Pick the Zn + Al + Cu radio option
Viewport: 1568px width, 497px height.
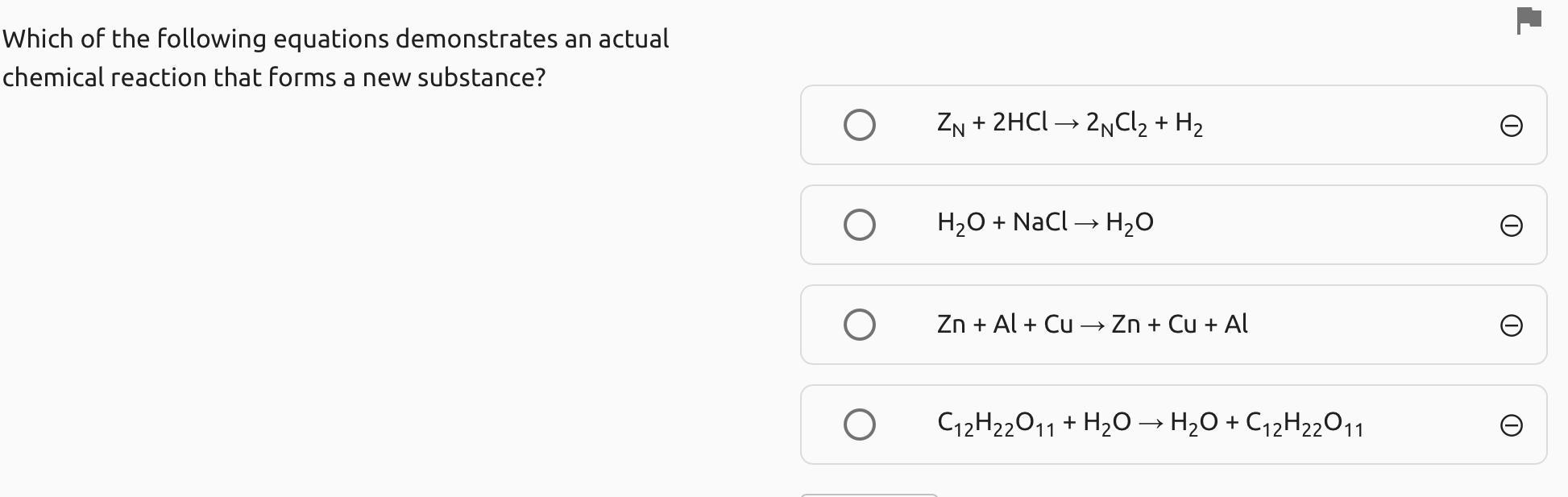click(x=859, y=325)
